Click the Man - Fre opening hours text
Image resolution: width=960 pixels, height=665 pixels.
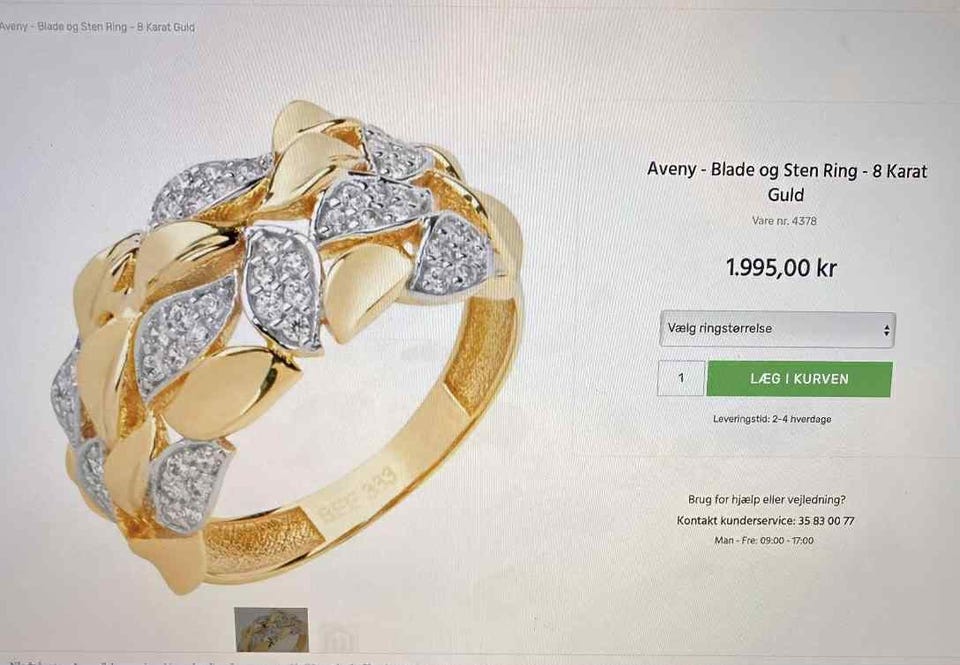(764, 541)
